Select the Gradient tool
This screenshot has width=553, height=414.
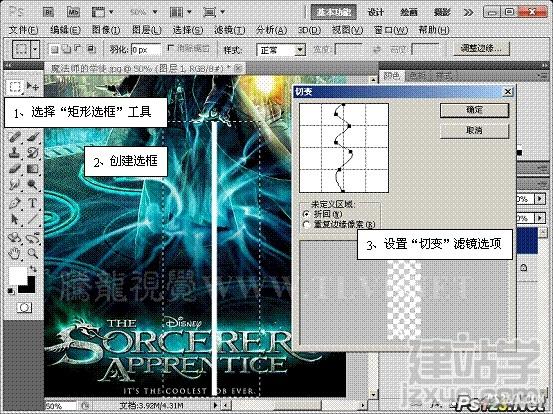coord(33,169)
